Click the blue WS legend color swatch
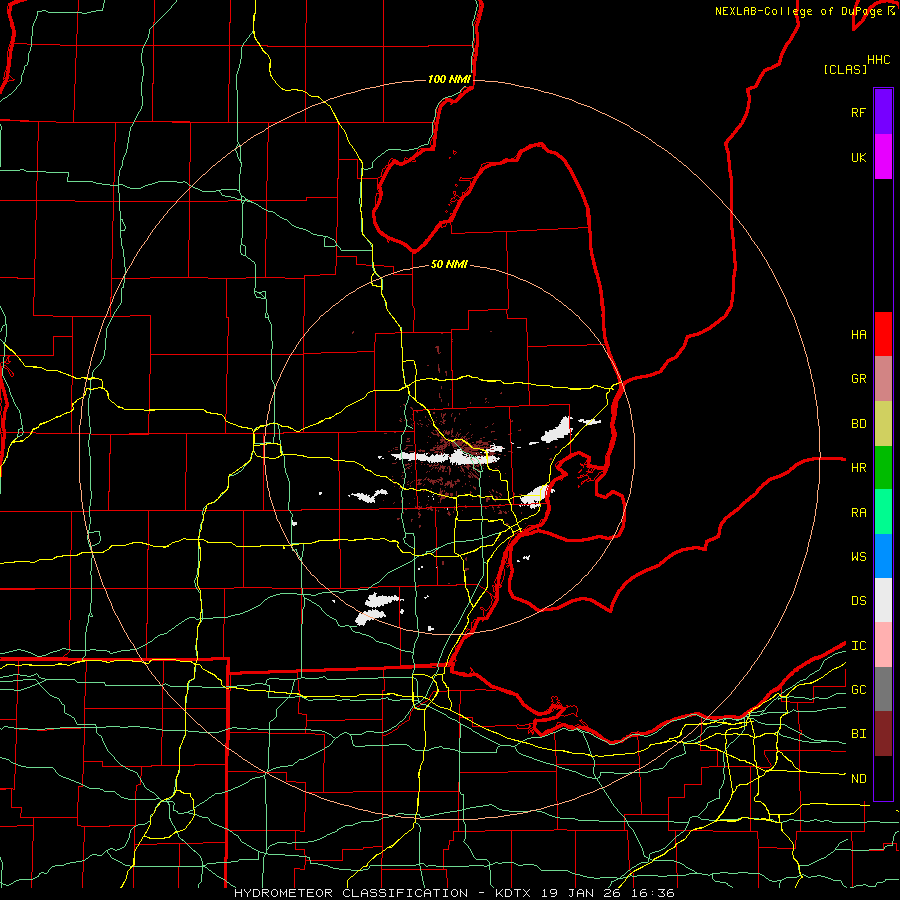The width and height of the screenshot is (900, 900). point(883,556)
